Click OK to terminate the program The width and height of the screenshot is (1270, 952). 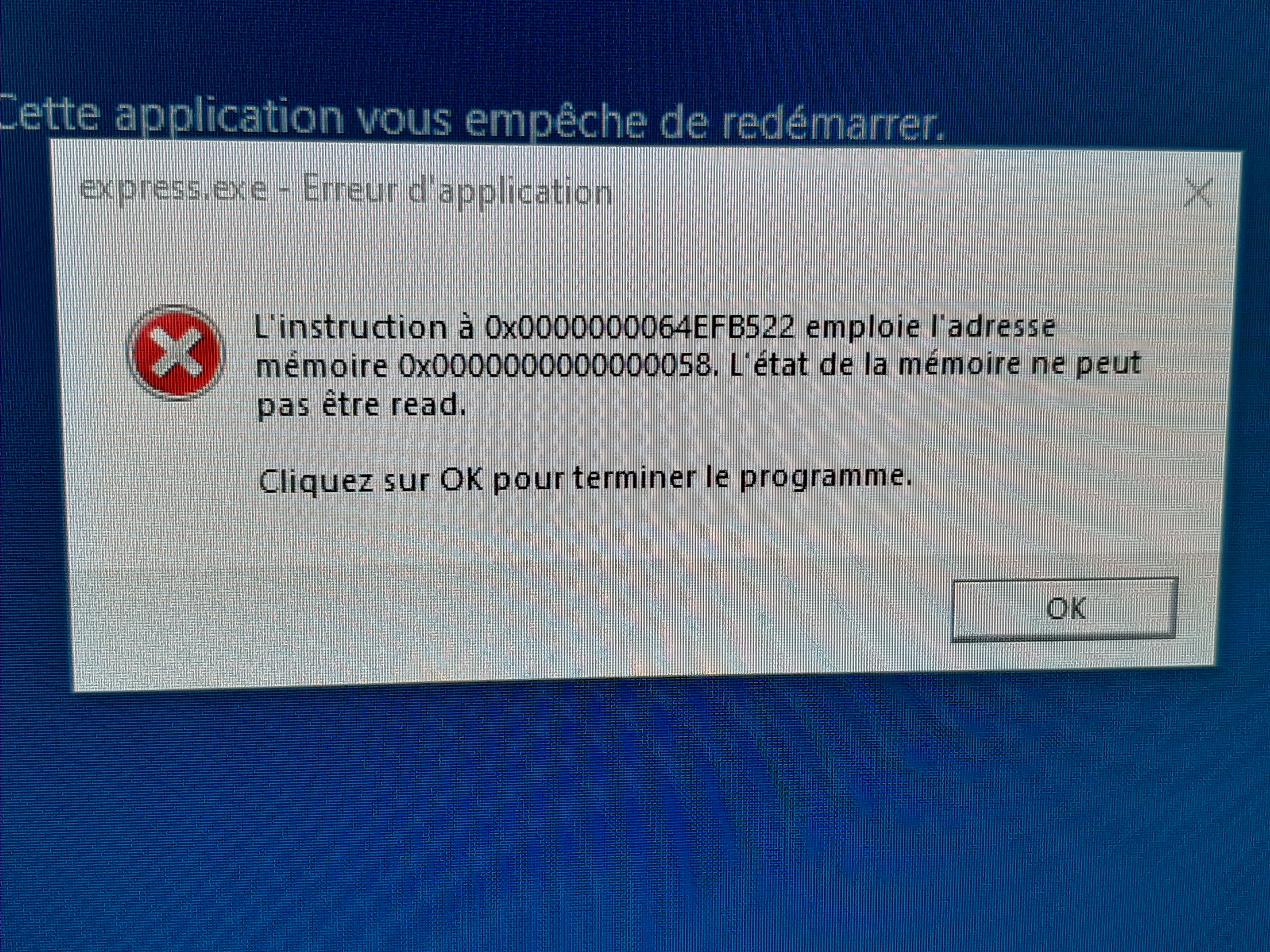[x=1064, y=609]
